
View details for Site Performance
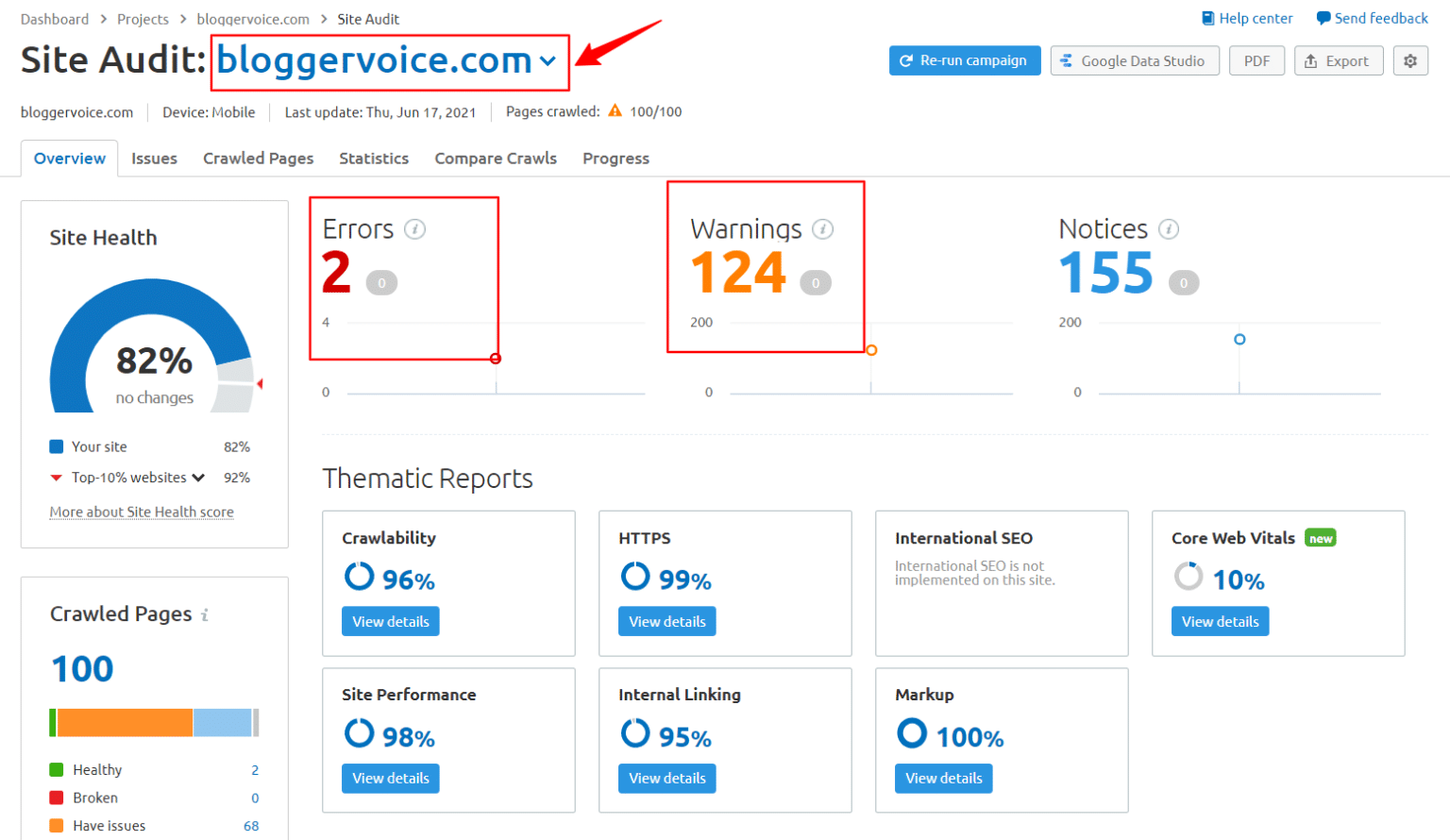391,779
